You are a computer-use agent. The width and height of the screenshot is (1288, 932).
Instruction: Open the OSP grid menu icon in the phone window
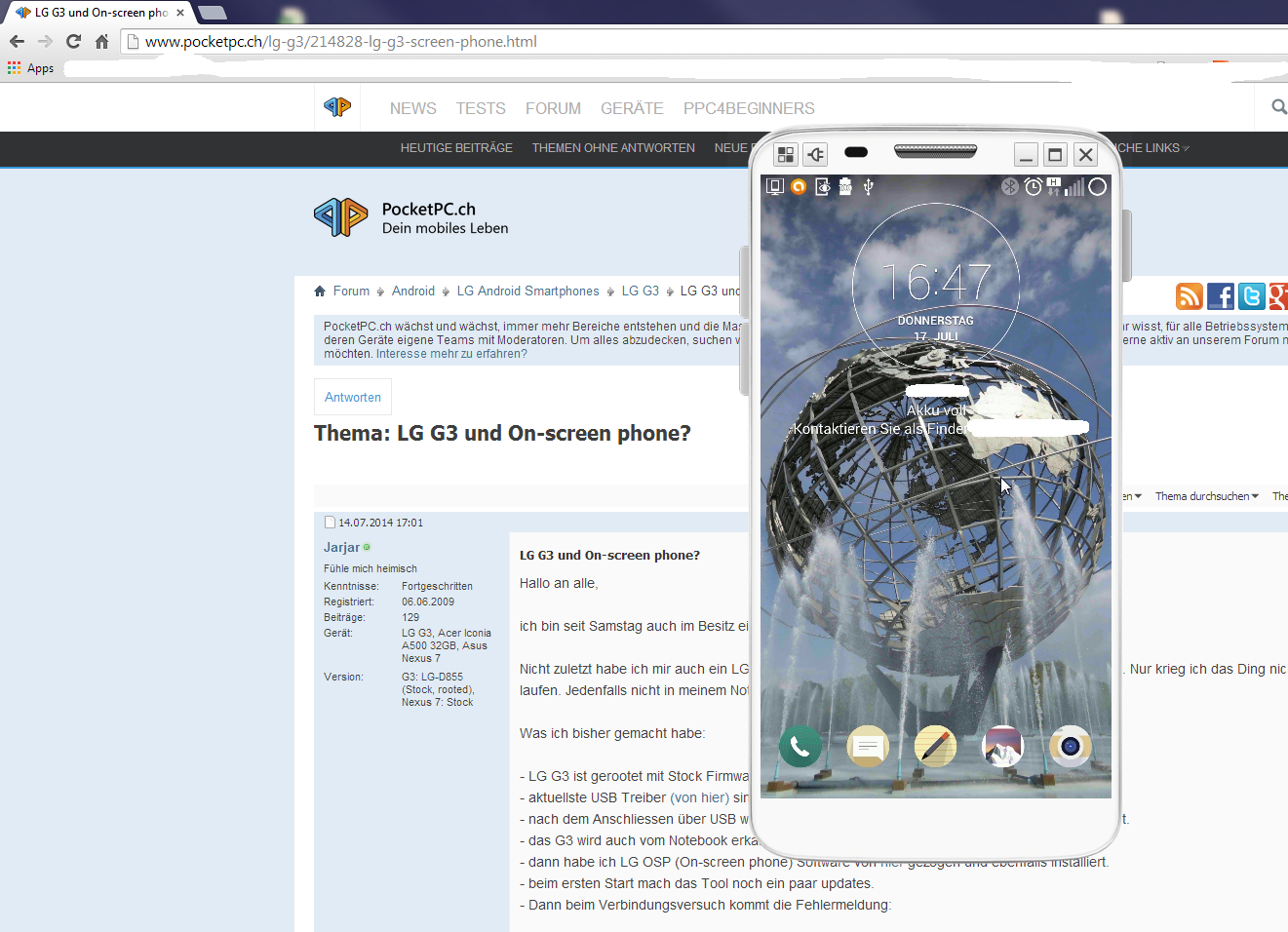(x=786, y=154)
